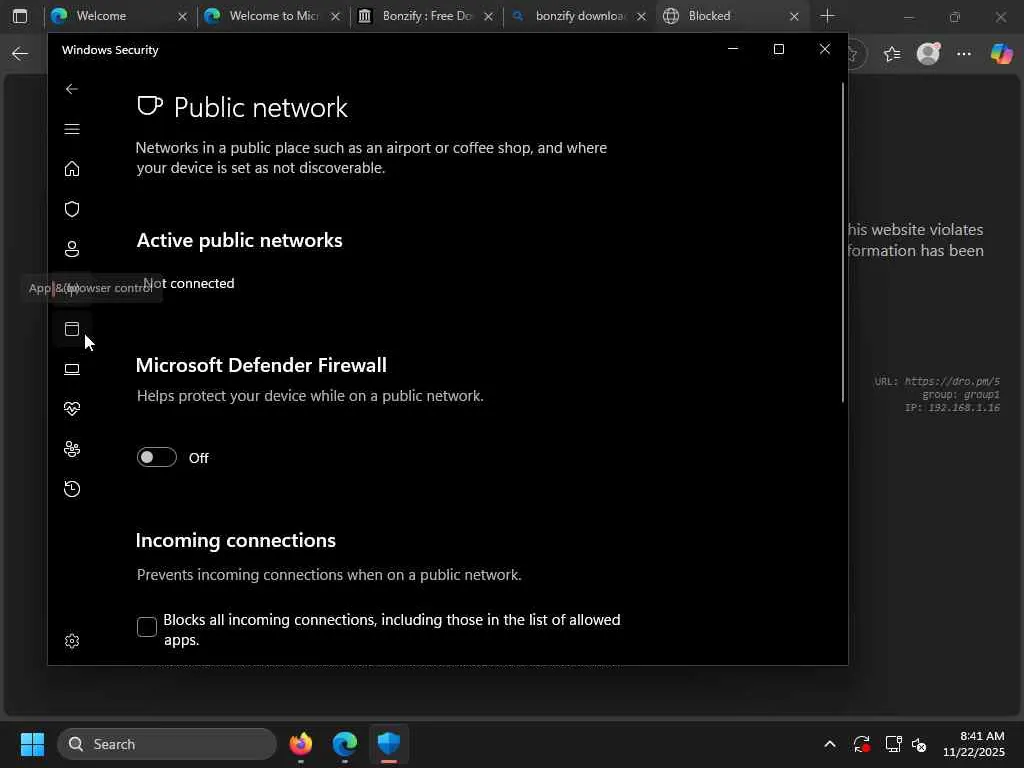Image resolution: width=1024 pixels, height=768 pixels.
Task: Go back in Windows Security
Action: point(72,89)
